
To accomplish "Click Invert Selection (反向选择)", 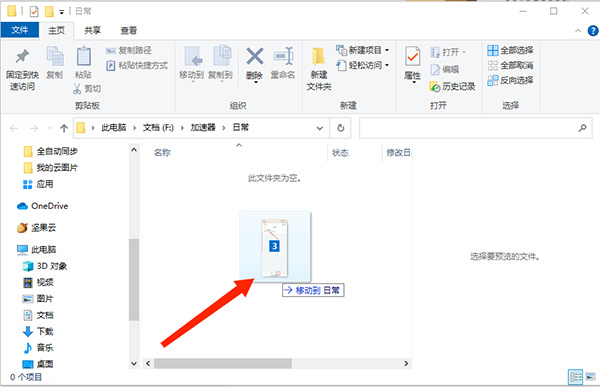I will tap(510, 80).
